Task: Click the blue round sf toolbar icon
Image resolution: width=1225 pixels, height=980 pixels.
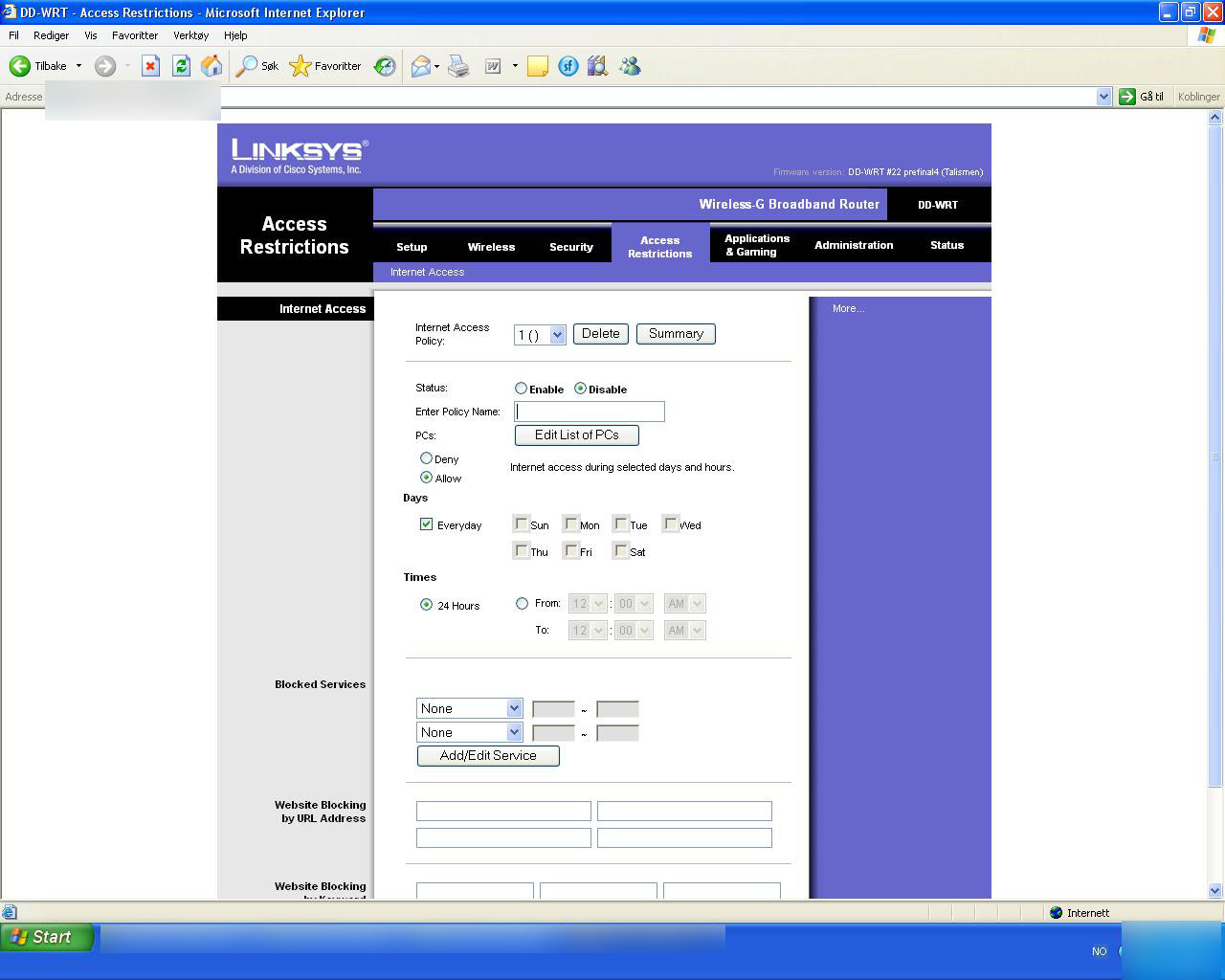Action: point(568,66)
